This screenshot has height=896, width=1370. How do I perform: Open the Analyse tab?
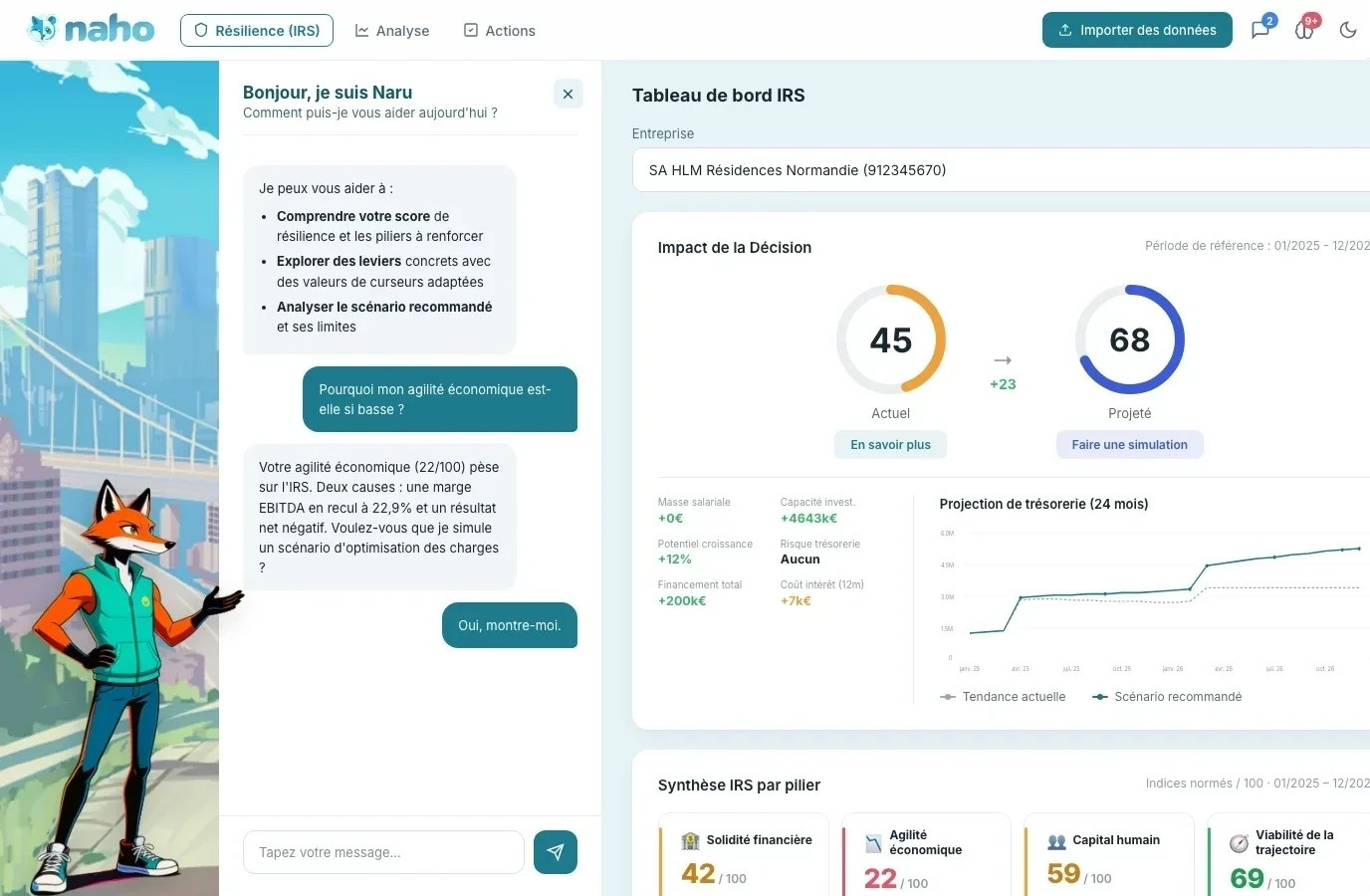tap(392, 30)
